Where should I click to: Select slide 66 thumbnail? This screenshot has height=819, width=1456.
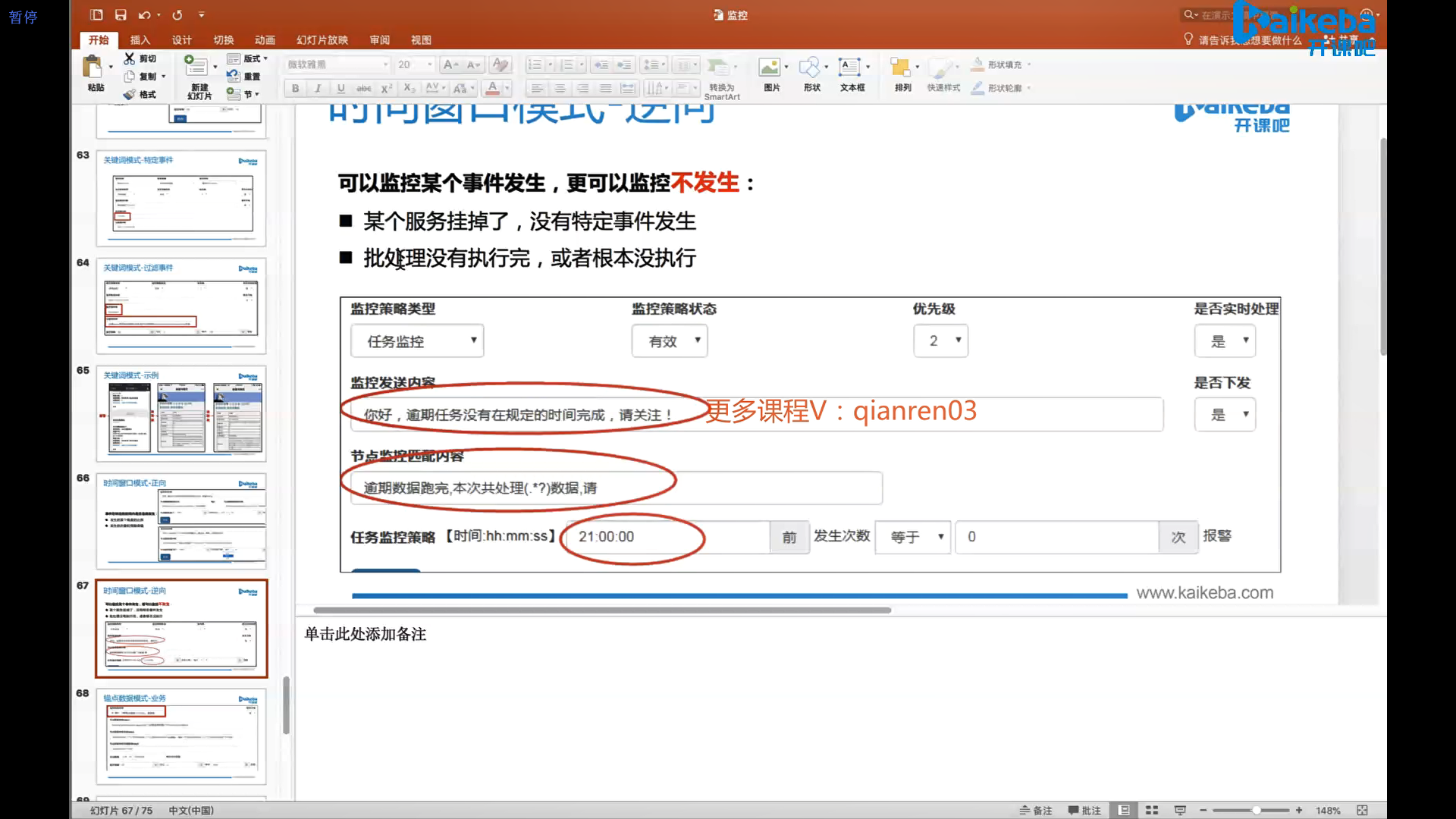click(x=180, y=522)
